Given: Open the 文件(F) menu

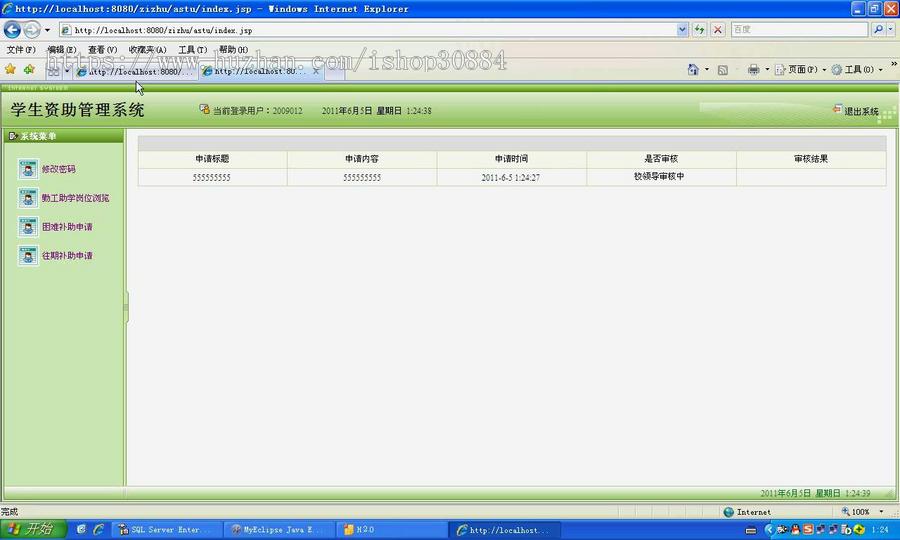Looking at the screenshot, I should point(21,50).
